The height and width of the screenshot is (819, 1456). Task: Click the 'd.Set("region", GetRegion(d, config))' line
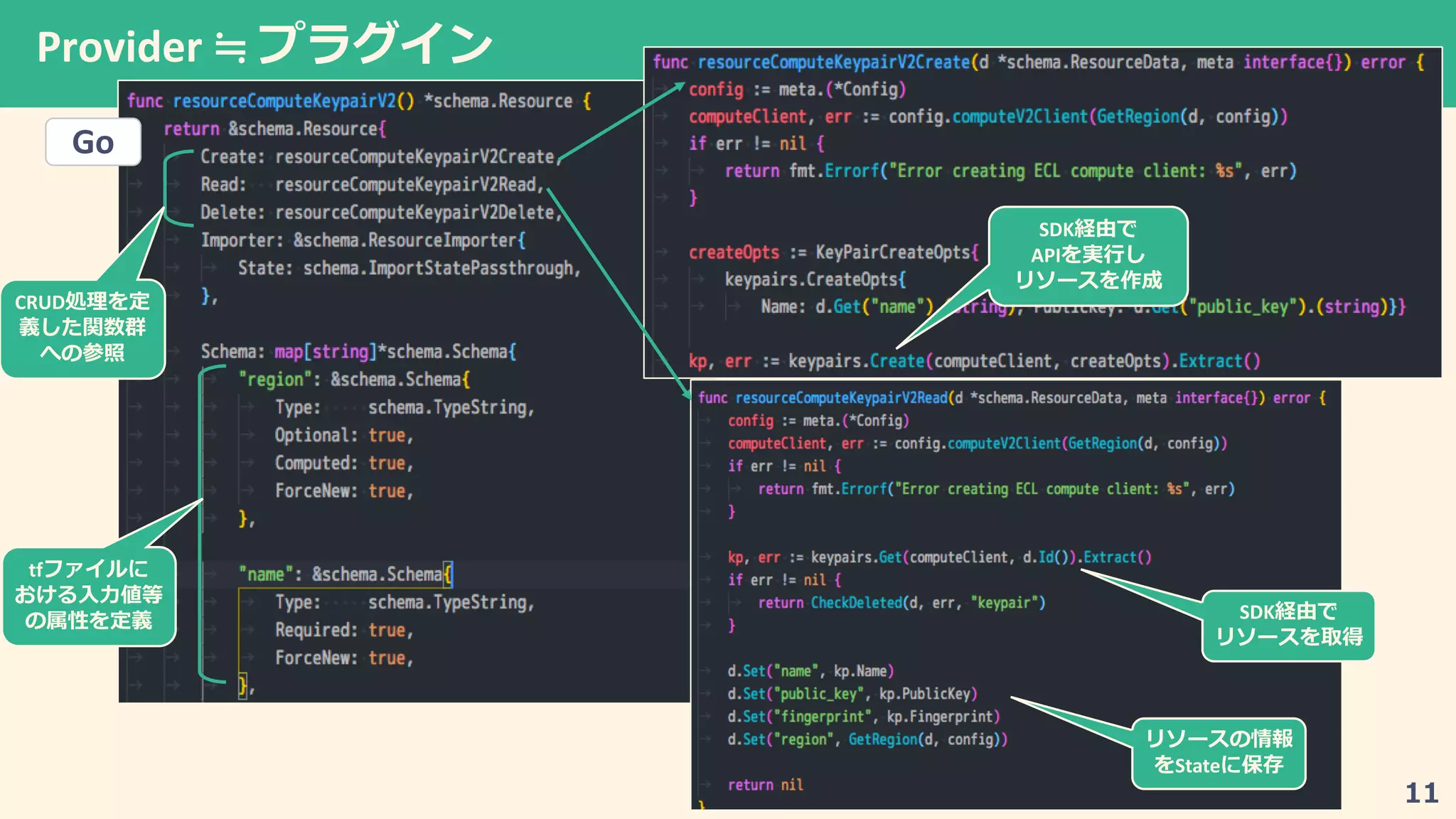867,739
